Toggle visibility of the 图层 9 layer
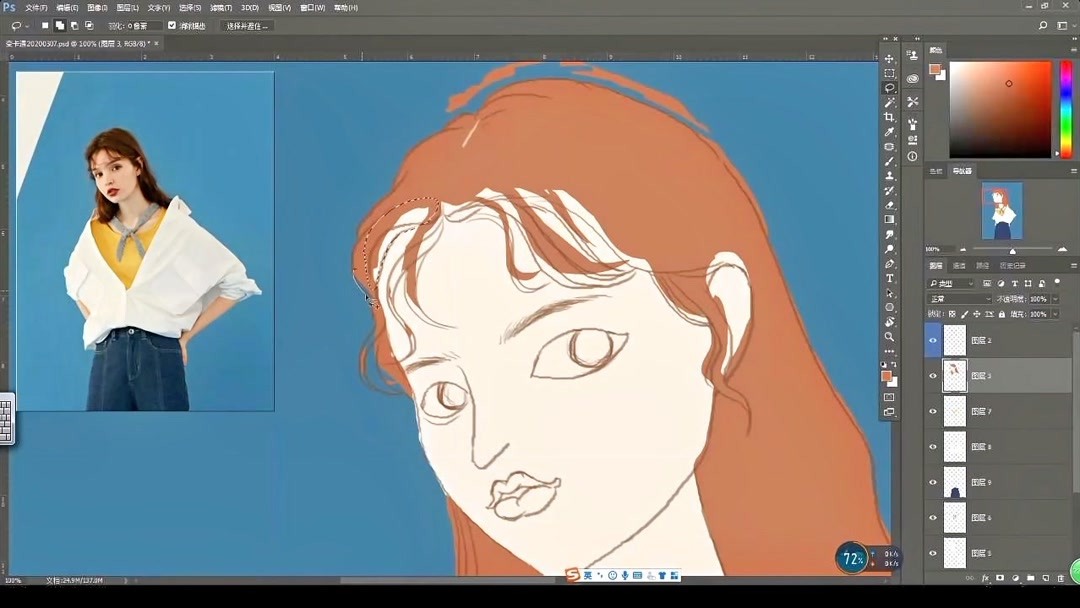This screenshot has width=1080, height=608. pyautogui.click(x=933, y=483)
